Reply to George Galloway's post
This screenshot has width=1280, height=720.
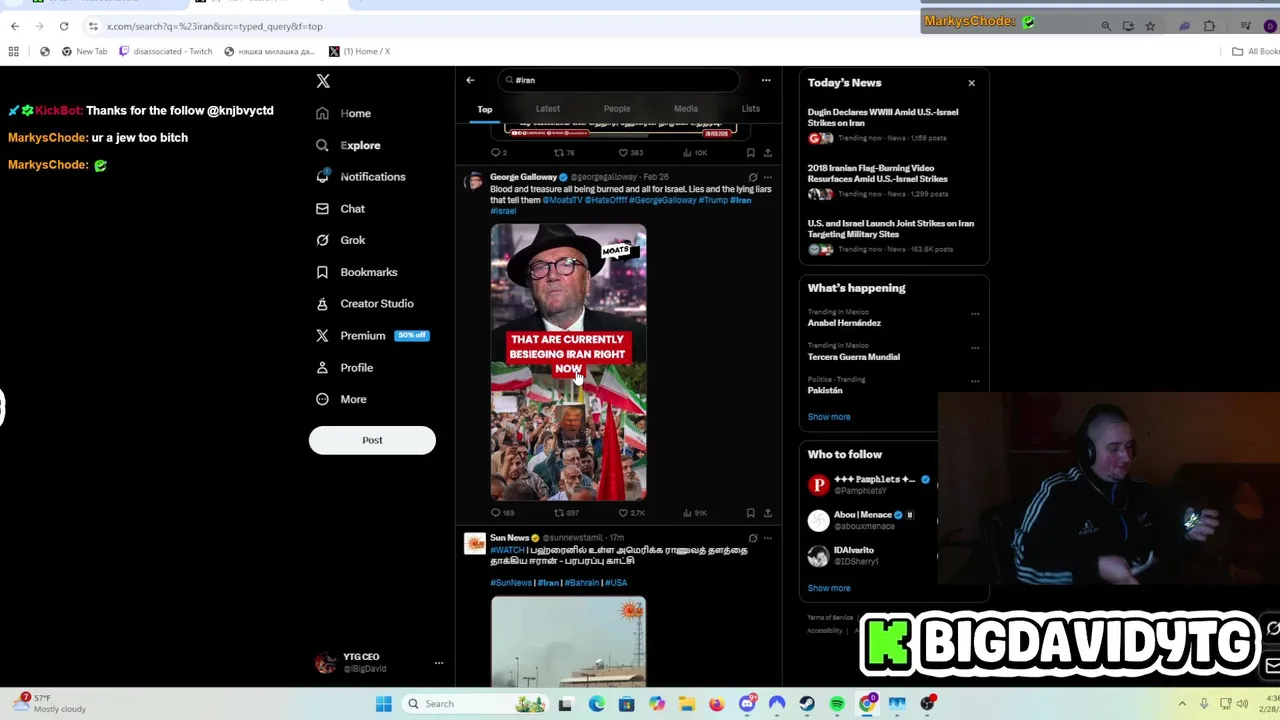[x=495, y=512]
